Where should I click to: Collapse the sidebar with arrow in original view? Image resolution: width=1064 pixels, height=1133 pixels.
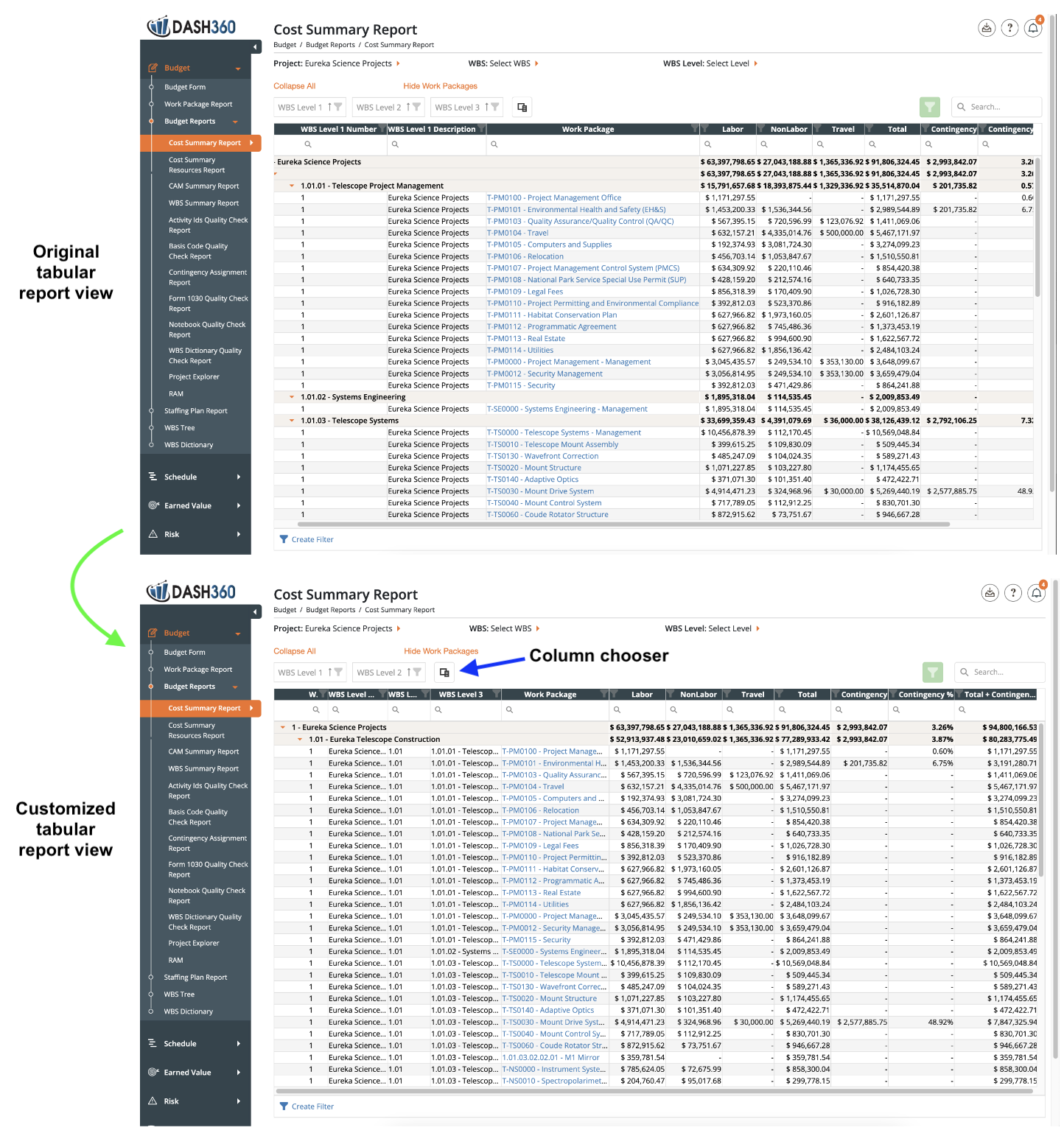click(256, 47)
